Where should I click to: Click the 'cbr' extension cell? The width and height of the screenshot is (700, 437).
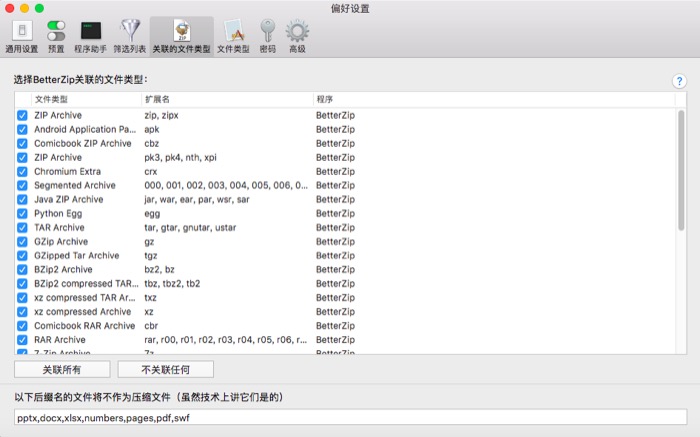coord(151,326)
